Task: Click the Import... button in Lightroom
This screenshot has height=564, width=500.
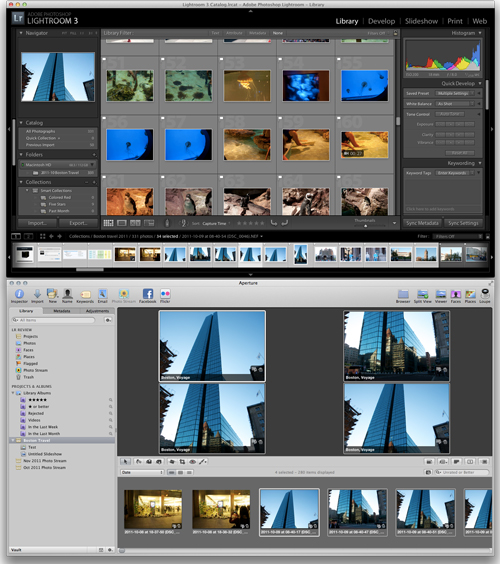Action: coord(37,223)
